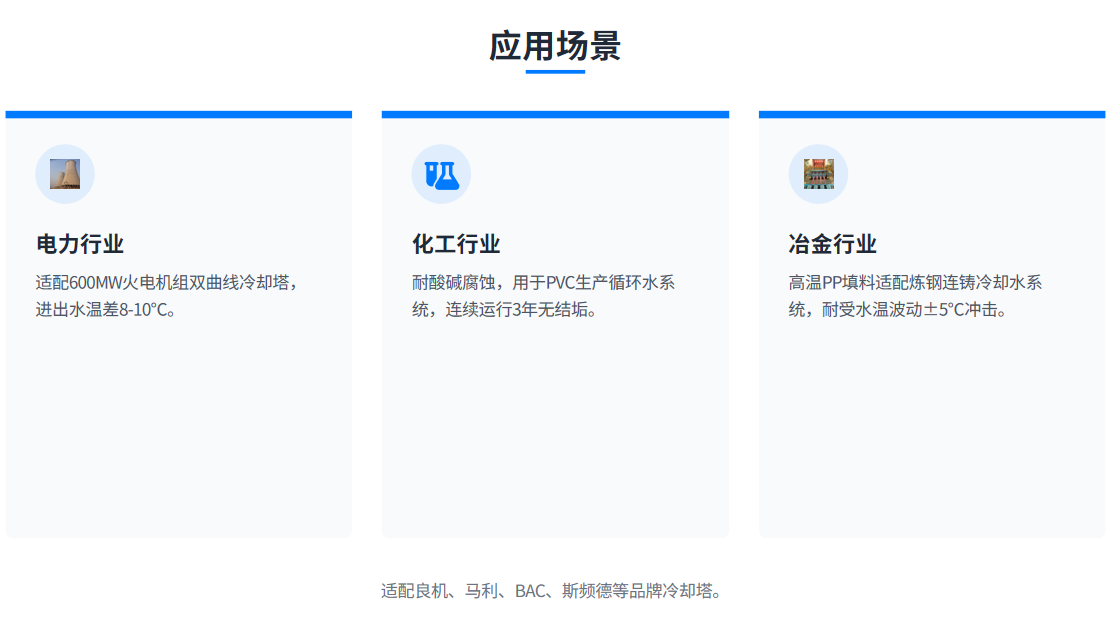Click the blue top bar of 化工行业 card
Viewport: 1113px width, 619px height.
pyautogui.click(x=555, y=114)
